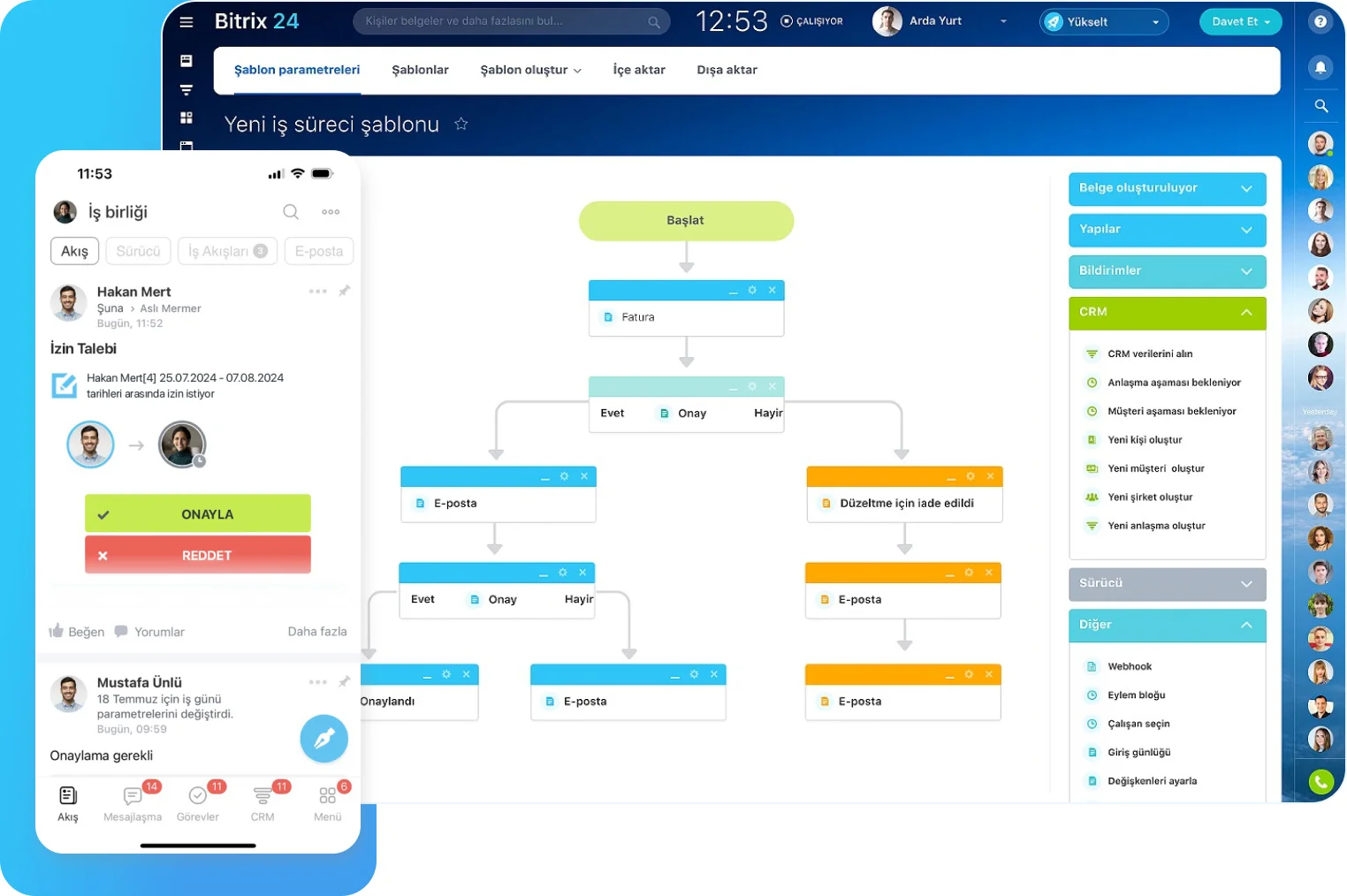
Task: Tap the floating pen compose button
Action: [323, 739]
